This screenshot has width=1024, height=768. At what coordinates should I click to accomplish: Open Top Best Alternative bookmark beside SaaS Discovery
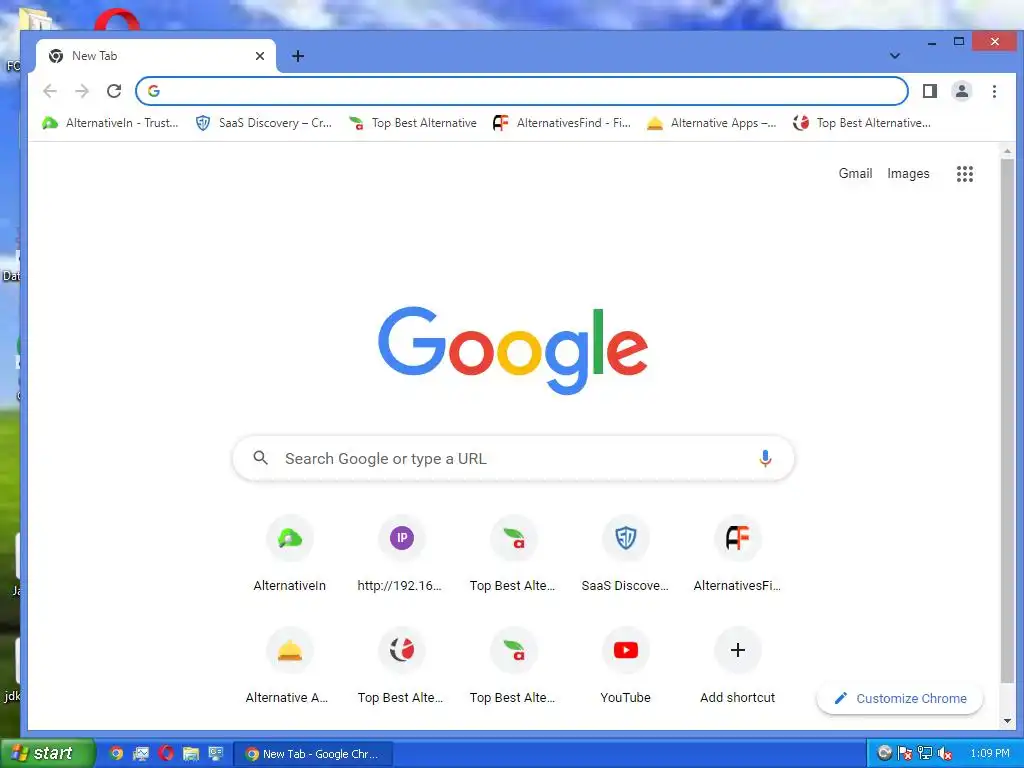[413, 123]
